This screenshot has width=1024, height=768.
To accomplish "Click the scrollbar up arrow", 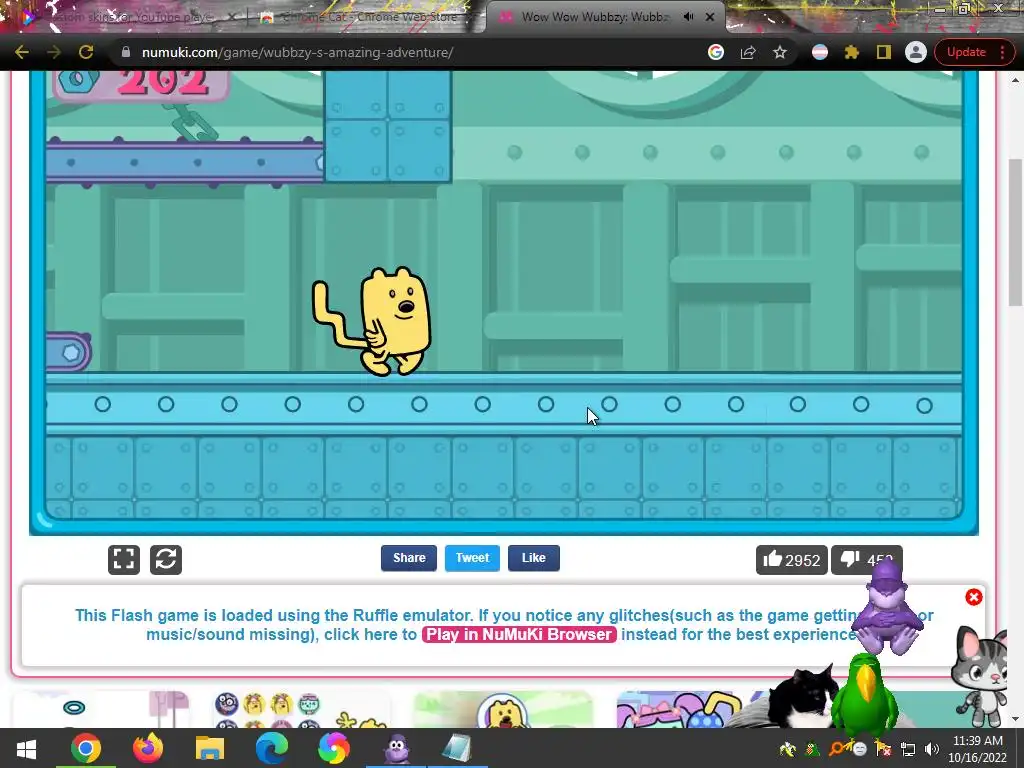I will coord(1014,80).
